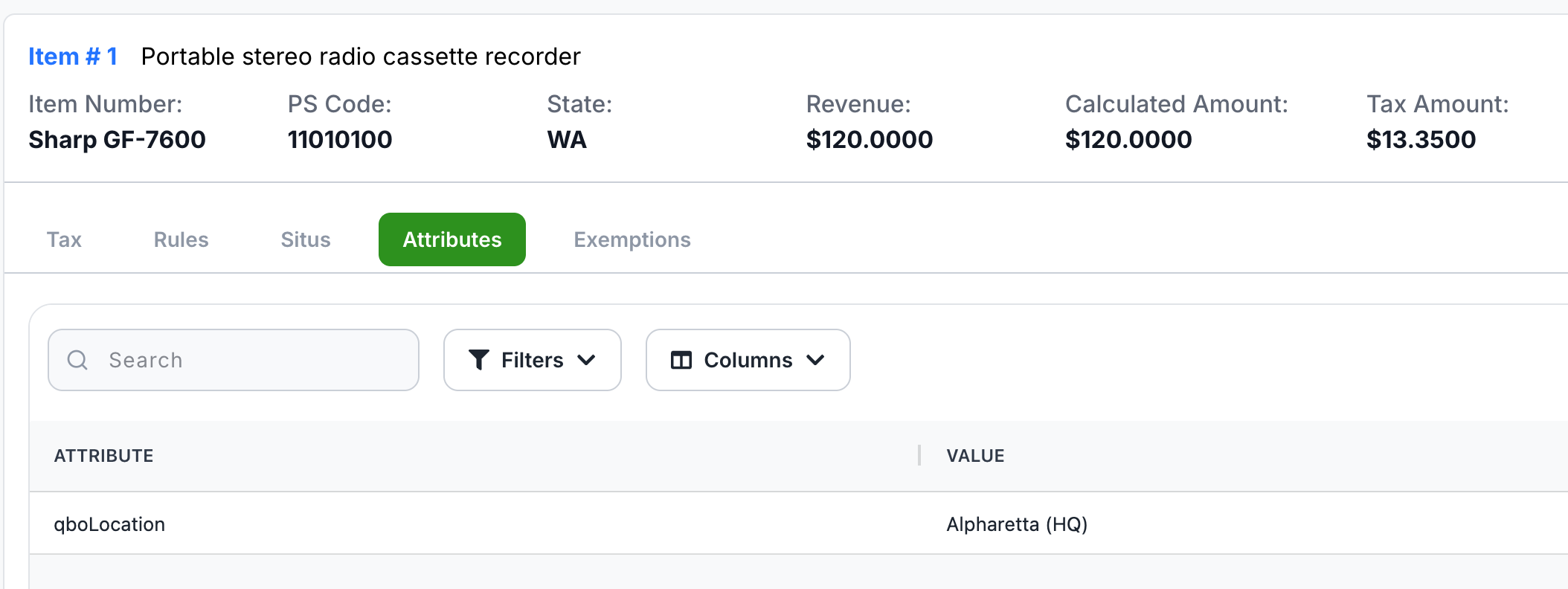Select the Attributes tab
Viewport: 1568px width, 589px height.
(452, 239)
